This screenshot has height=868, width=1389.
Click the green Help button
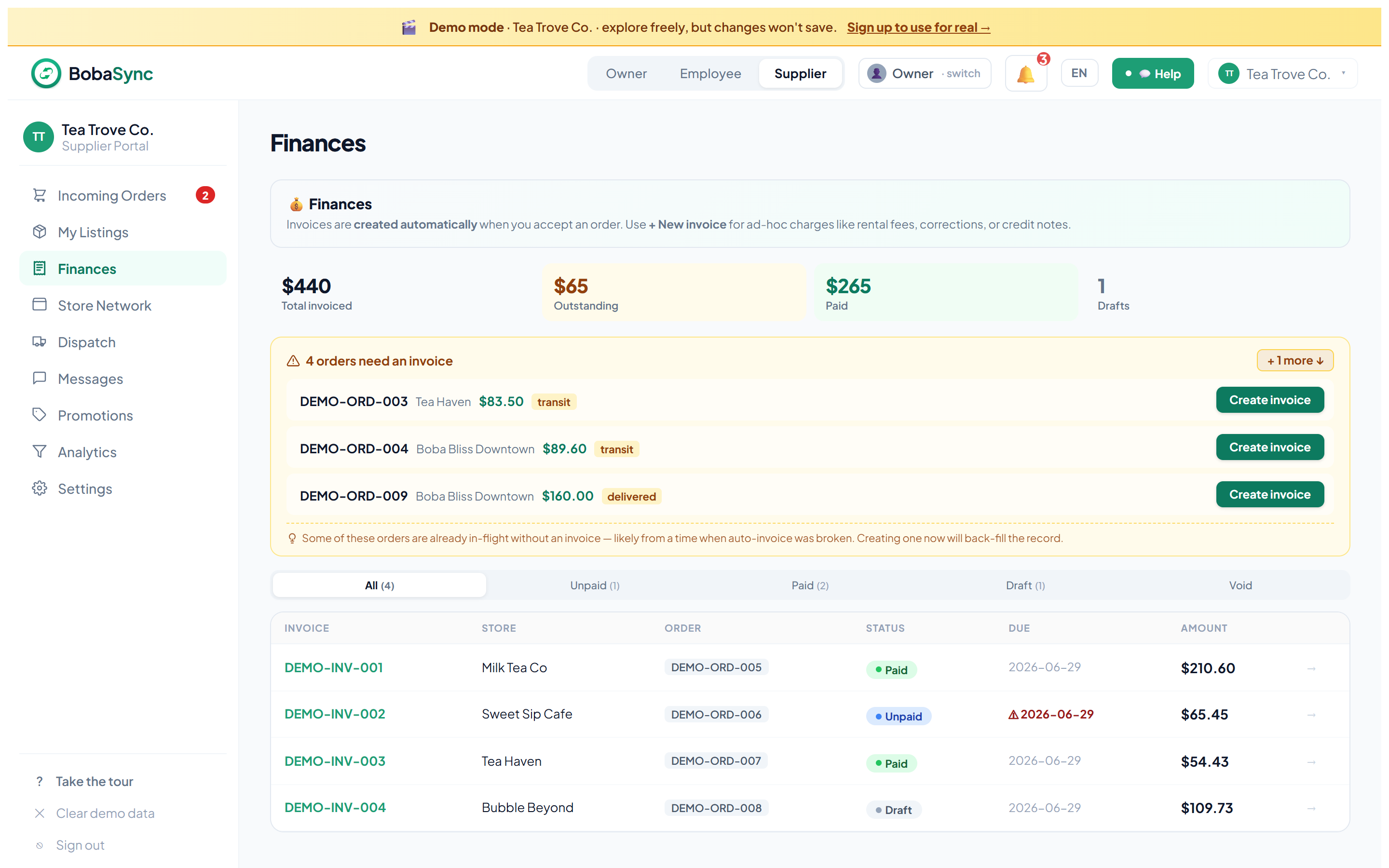[x=1153, y=73]
